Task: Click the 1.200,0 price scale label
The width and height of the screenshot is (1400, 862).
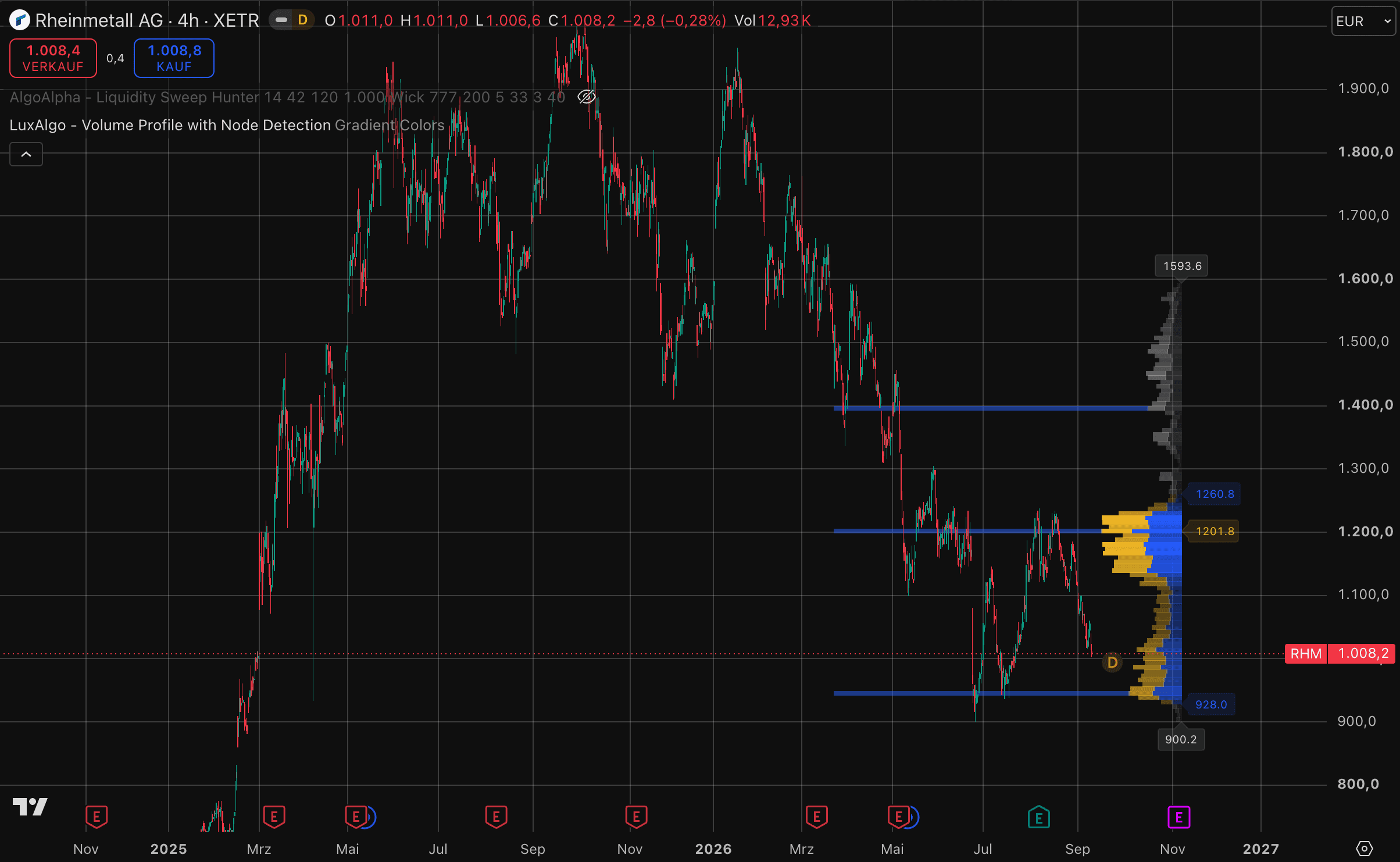Action: point(1365,532)
